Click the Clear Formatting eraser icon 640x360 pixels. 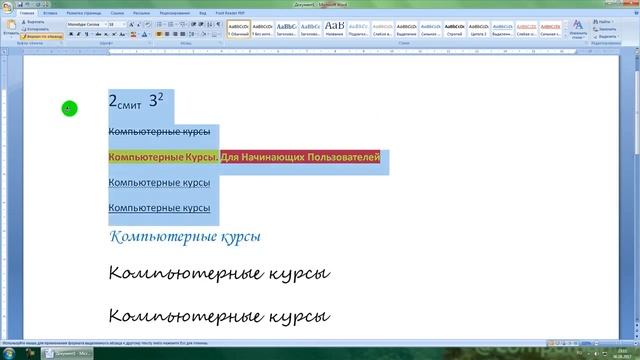point(148,24)
